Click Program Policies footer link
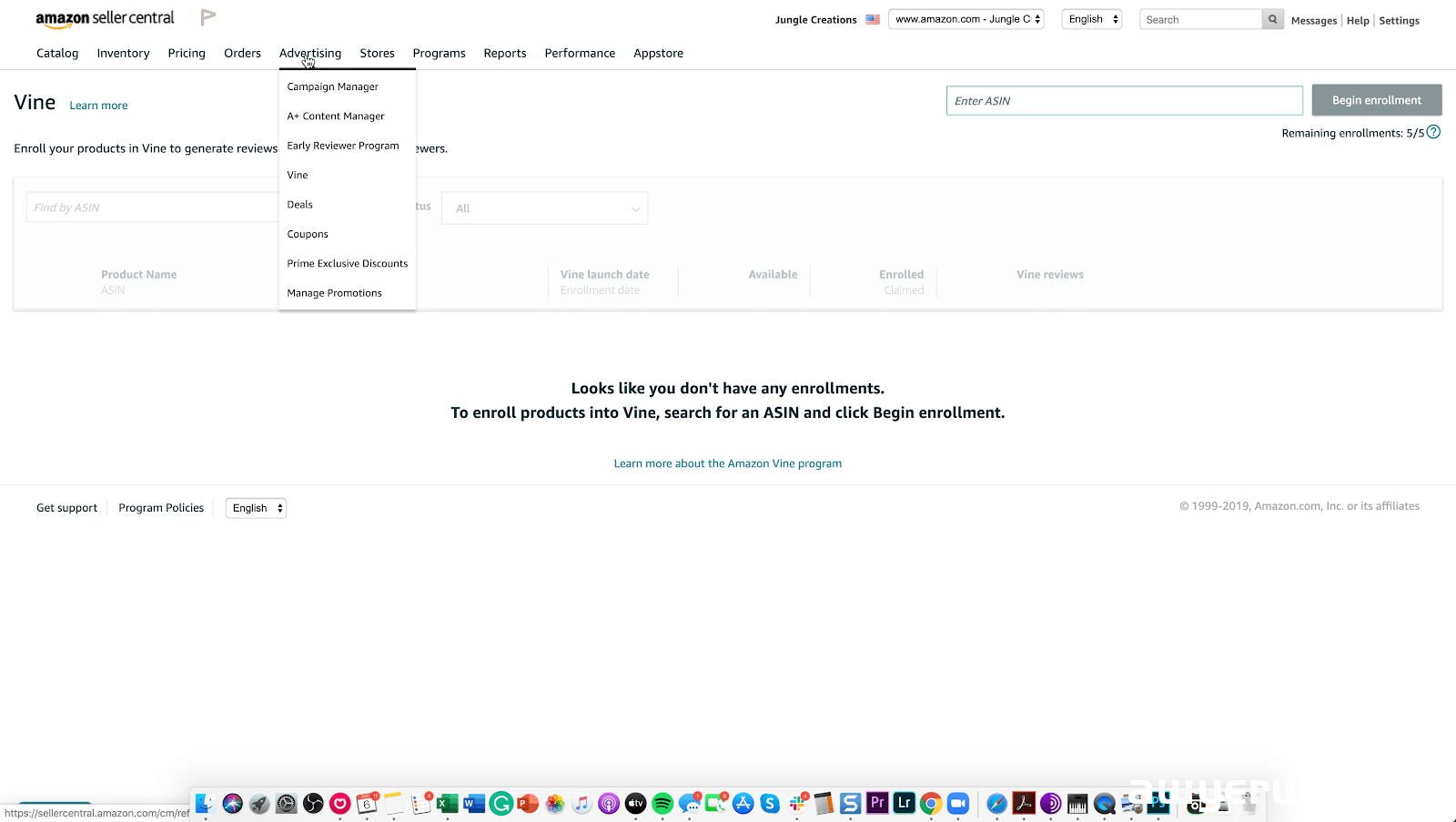1456x822 pixels. click(161, 508)
